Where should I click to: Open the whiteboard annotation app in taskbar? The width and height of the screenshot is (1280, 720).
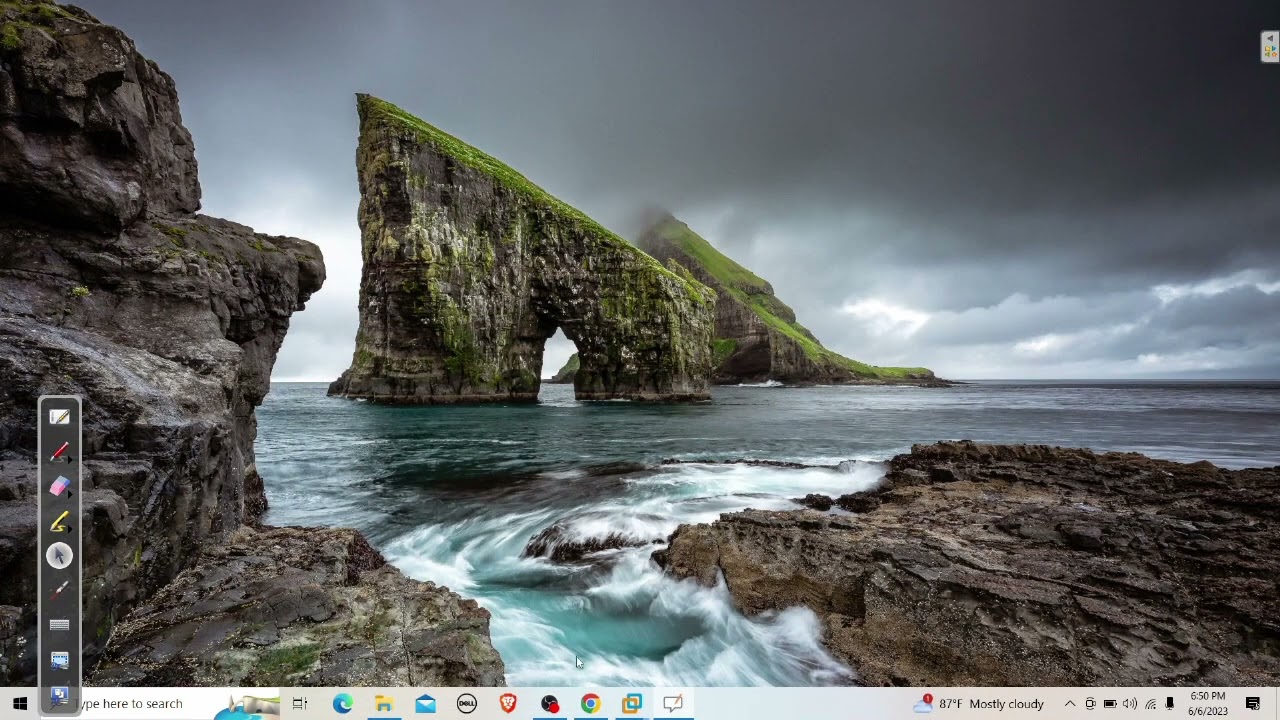coord(673,704)
